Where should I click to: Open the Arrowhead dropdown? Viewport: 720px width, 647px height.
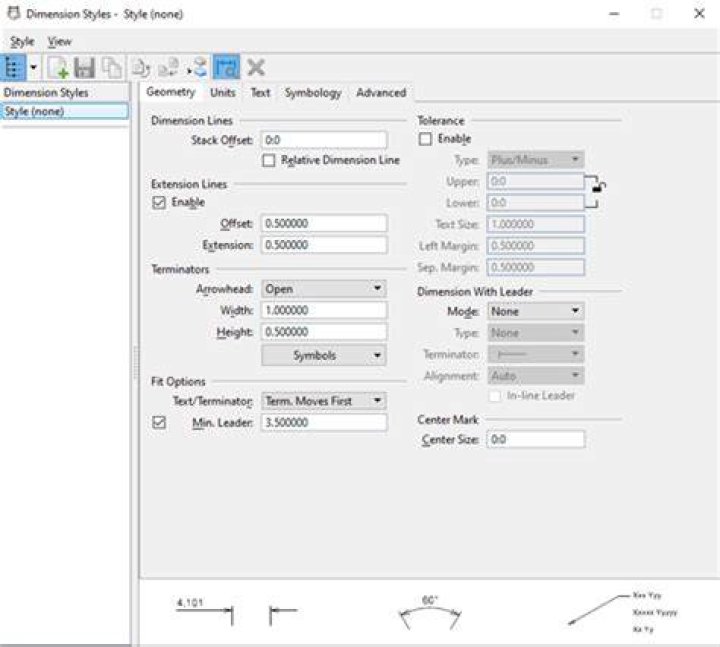point(324,289)
